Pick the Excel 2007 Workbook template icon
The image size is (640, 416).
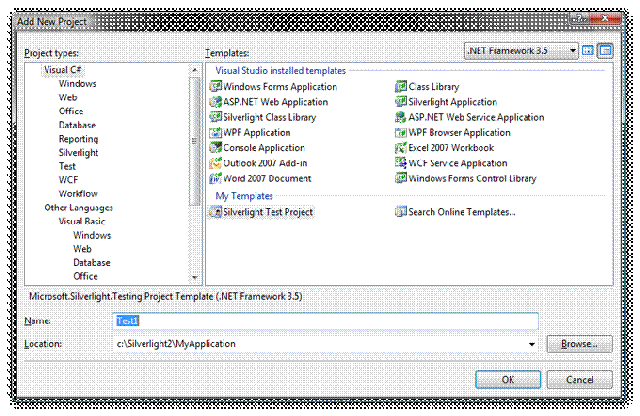pos(401,148)
